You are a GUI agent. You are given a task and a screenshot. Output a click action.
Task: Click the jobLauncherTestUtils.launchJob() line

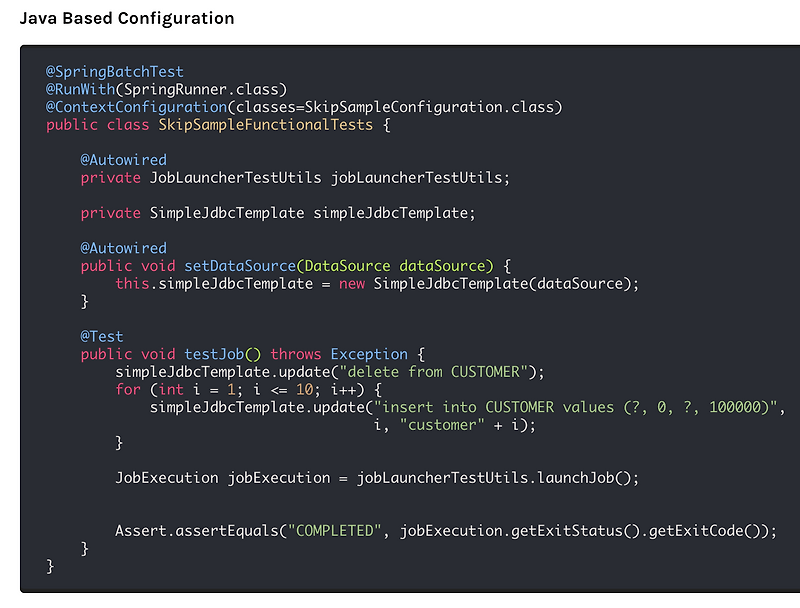tap(377, 478)
